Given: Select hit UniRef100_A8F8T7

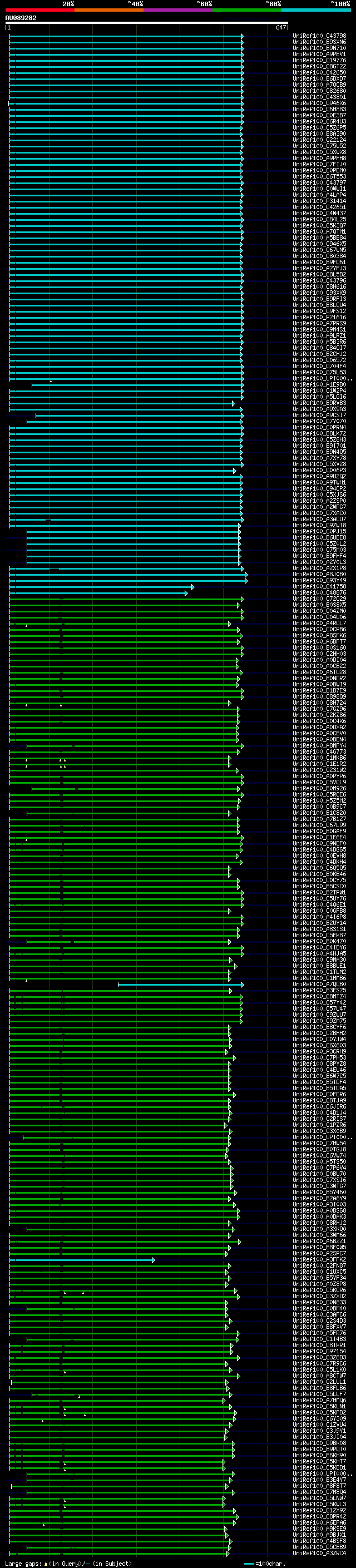Looking at the screenshot, I should 319,1485.
